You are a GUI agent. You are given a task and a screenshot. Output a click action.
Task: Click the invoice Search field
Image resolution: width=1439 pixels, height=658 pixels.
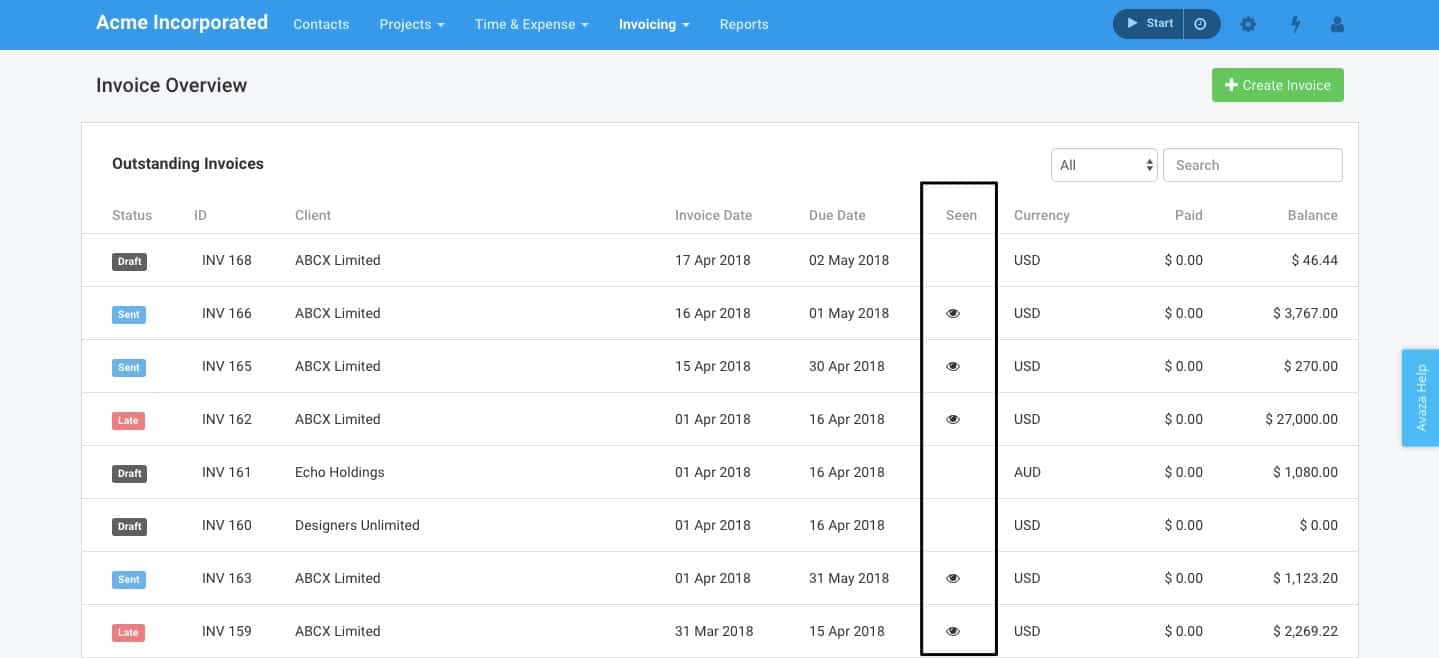coord(1252,165)
